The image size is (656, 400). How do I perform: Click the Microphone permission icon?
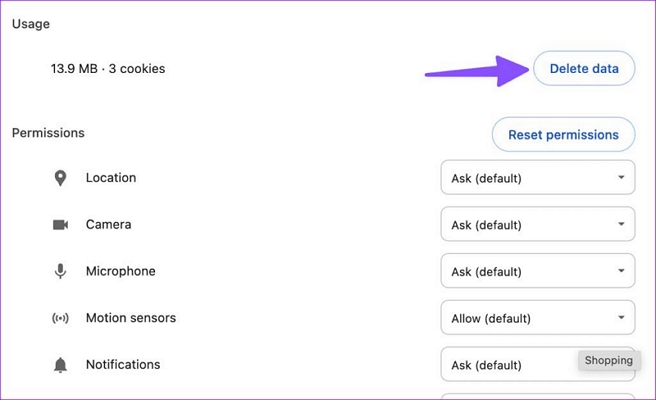(60, 271)
